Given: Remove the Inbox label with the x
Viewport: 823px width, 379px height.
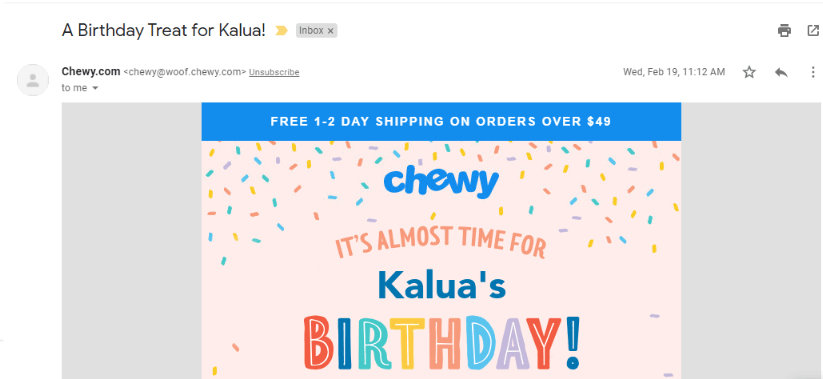Looking at the screenshot, I should point(330,31).
